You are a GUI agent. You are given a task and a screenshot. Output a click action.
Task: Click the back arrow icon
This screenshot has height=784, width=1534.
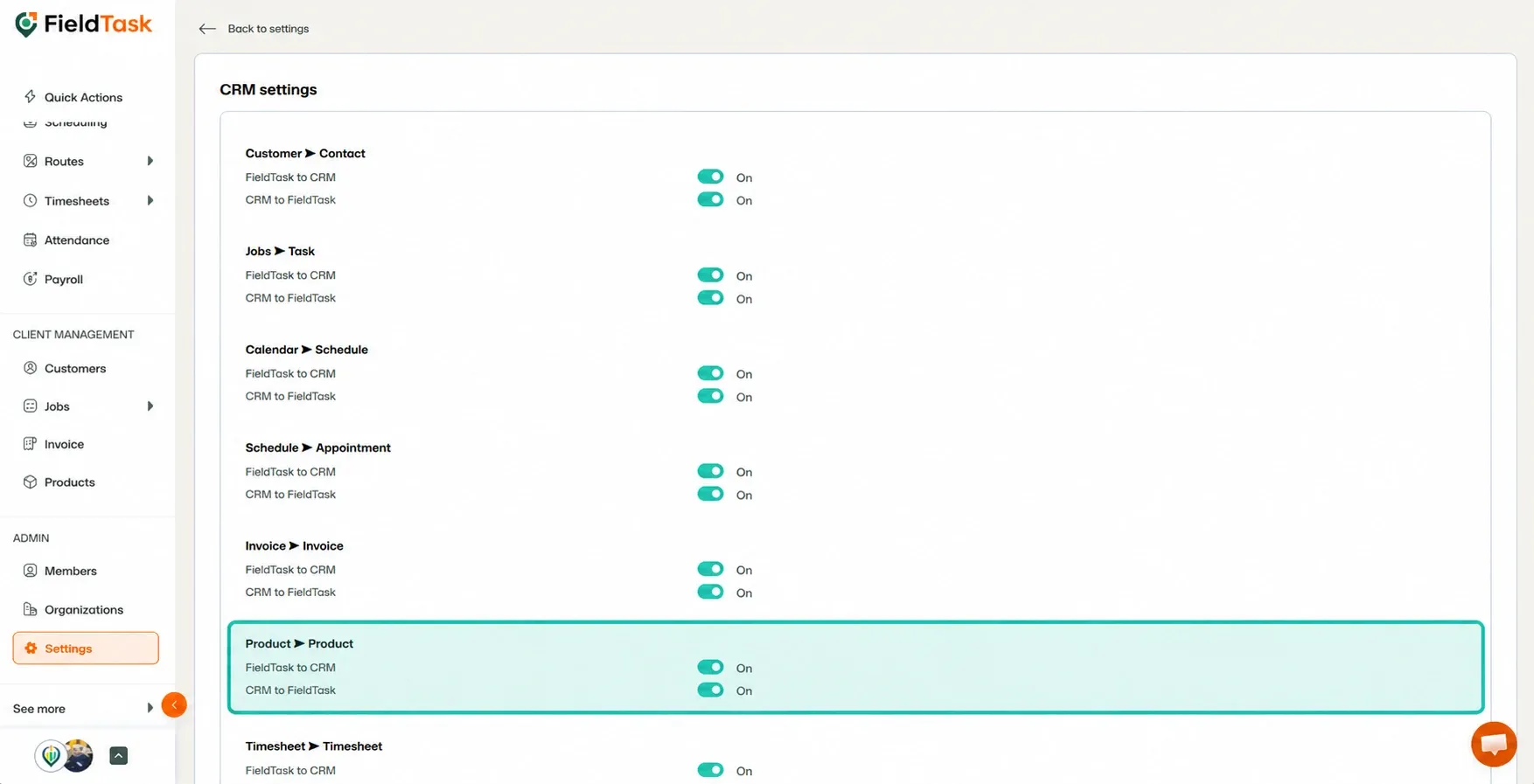coord(206,29)
